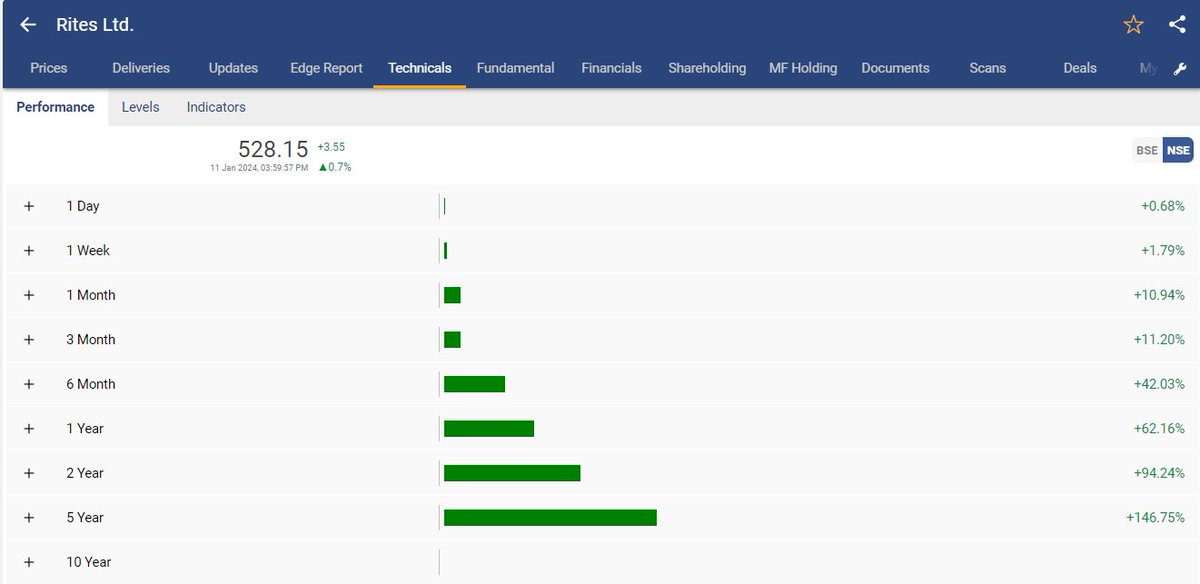Open the Financials tab
Viewport: 1200px width, 584px height.
click(x=611, y=68)
